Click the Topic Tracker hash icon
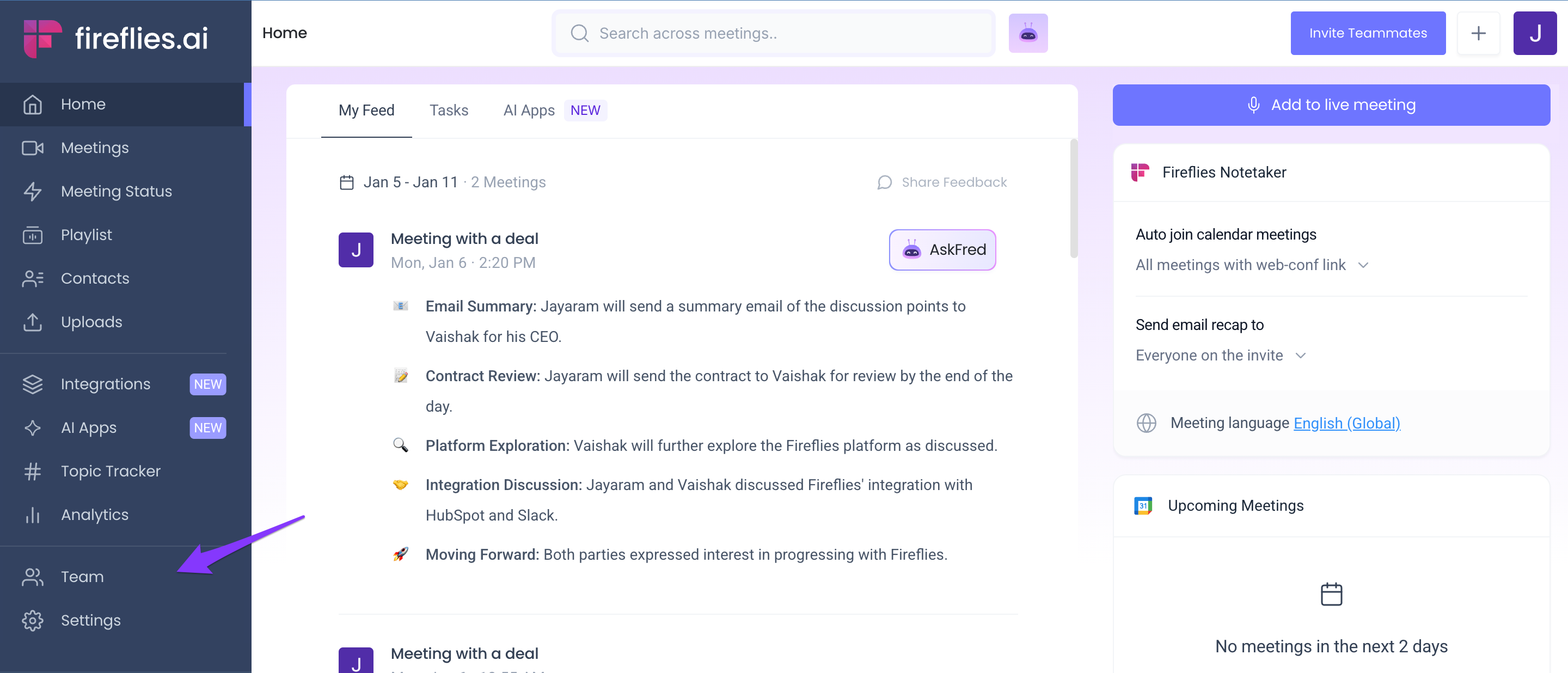The width and height of the screenshot is (1568, 673). pos(32,471)
